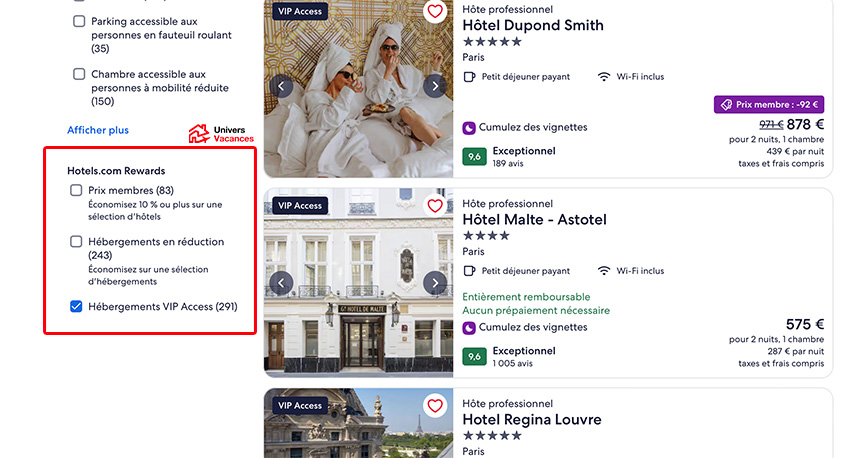Expand filters with Afficher plus

98,130
